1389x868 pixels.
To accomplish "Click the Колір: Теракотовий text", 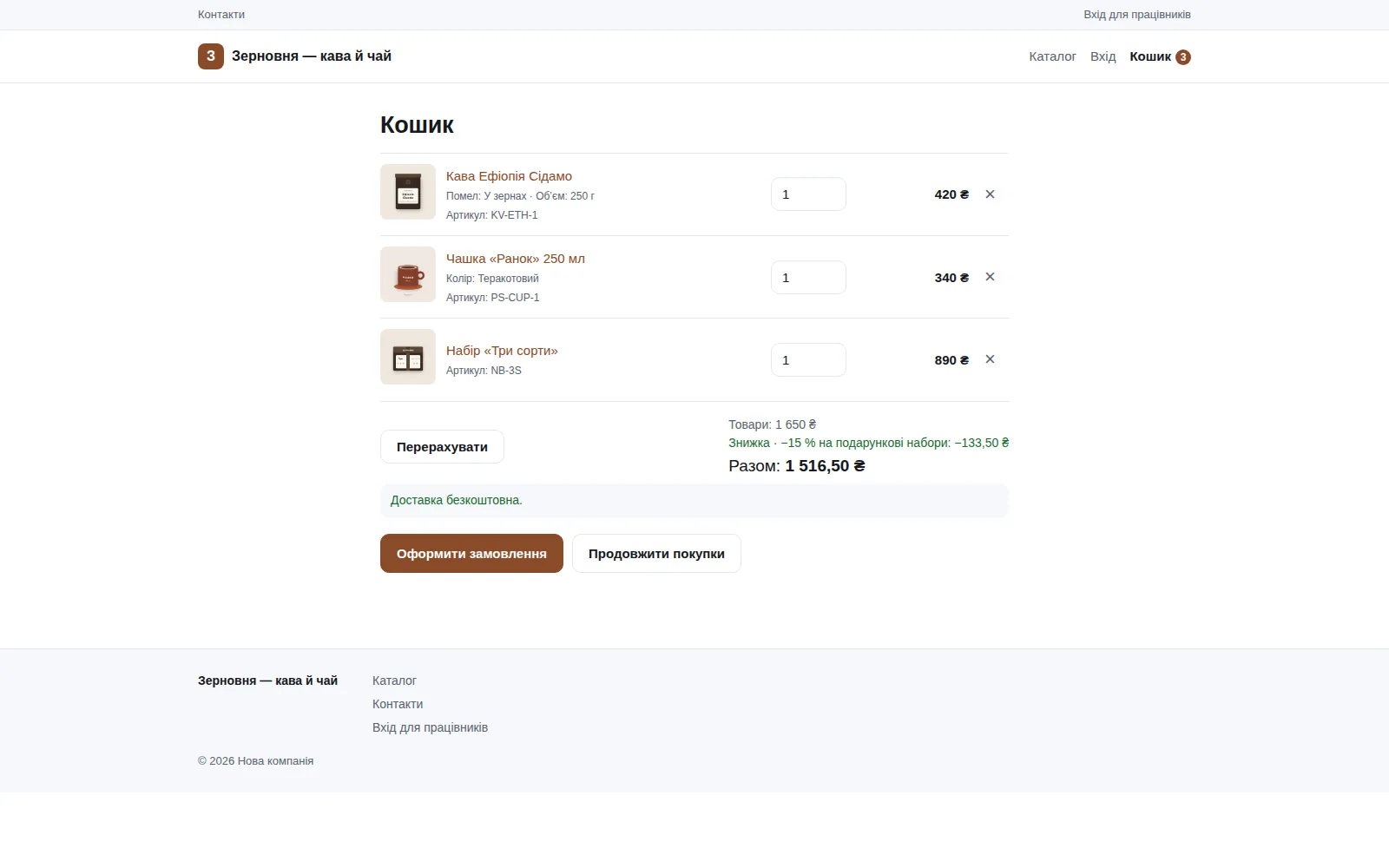I will click(492, 279).
